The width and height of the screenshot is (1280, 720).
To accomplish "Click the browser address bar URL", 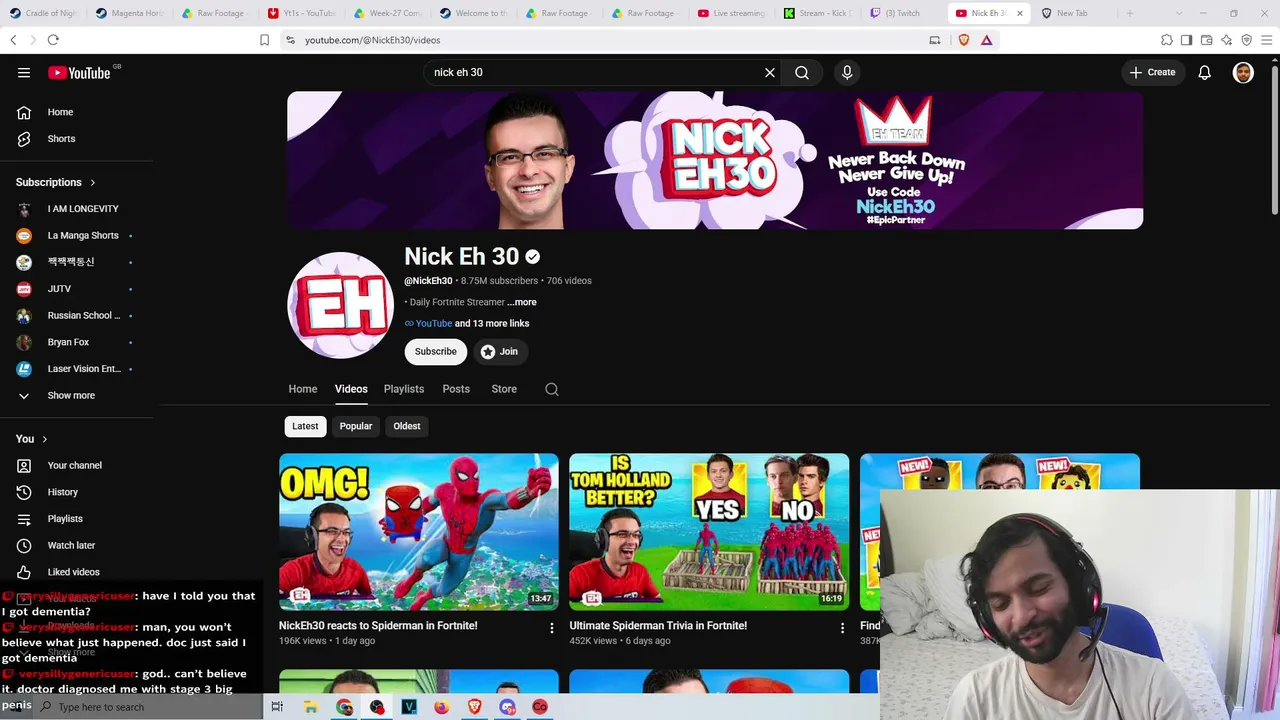I will tap(372, 40).
